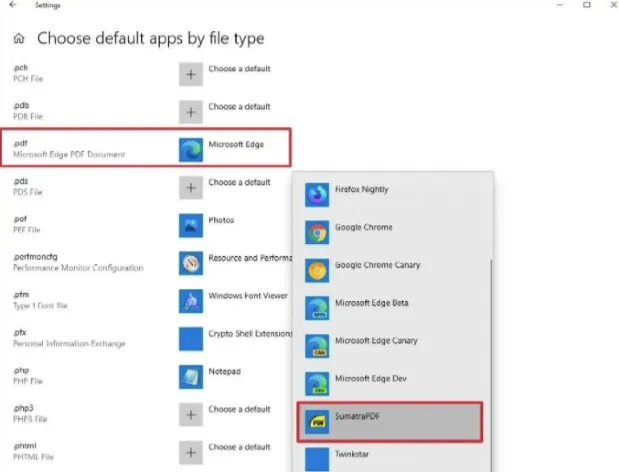The height and width of the screenshot is (472, 619).
Task: Select Microsoft Edge Beta entry
Action: pyautogui.click(x=391, y=308)
